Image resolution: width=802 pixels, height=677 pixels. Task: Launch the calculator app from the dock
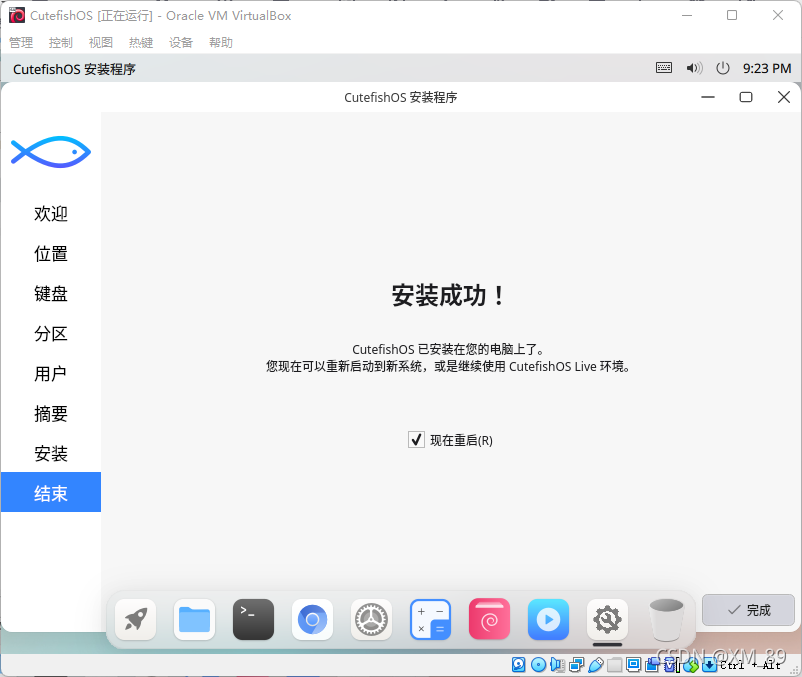pos(430,619)
